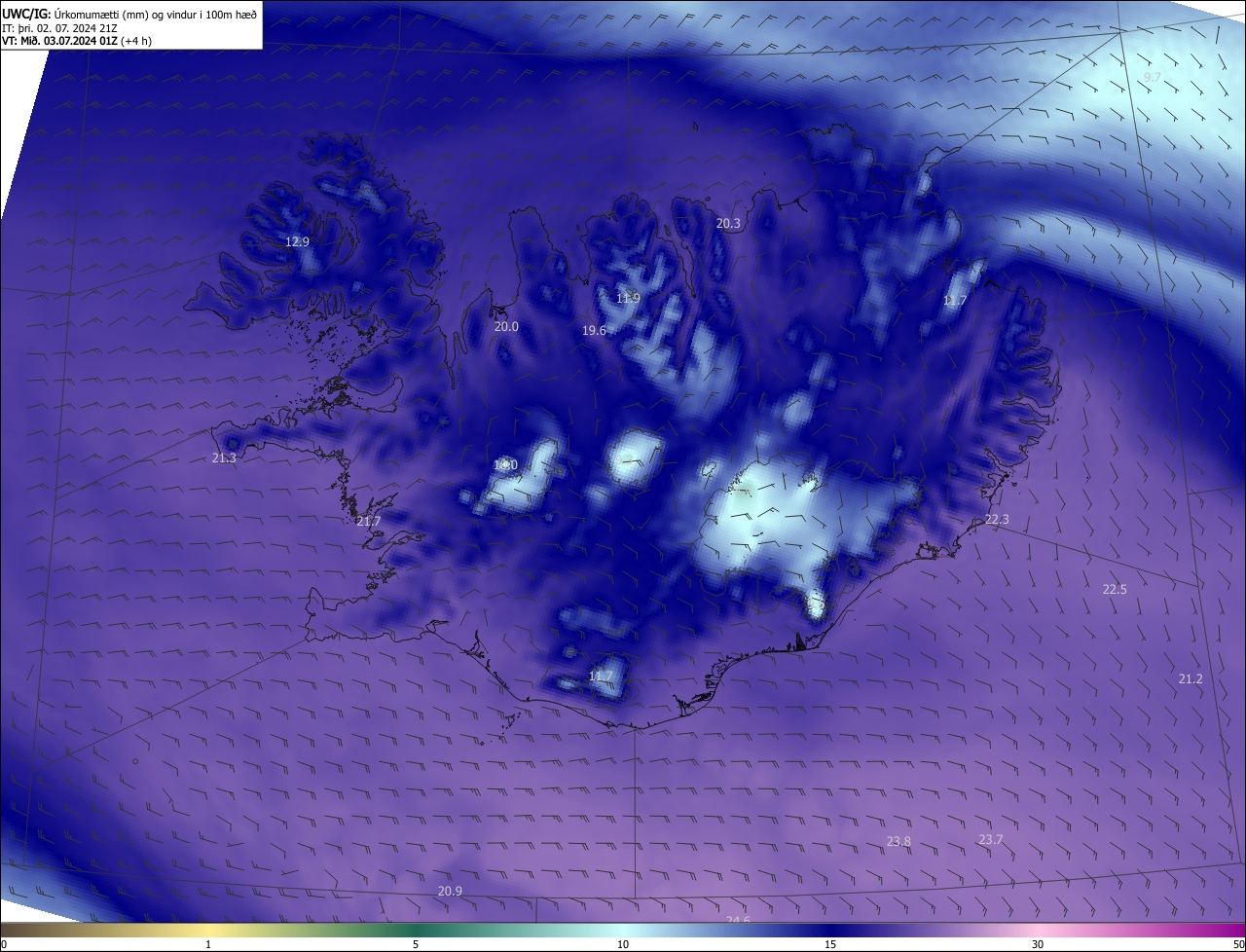The width and height of the screenshot is (1246, 952).
Task: Click the 1 label on the color scale
Action: (208, 944)
